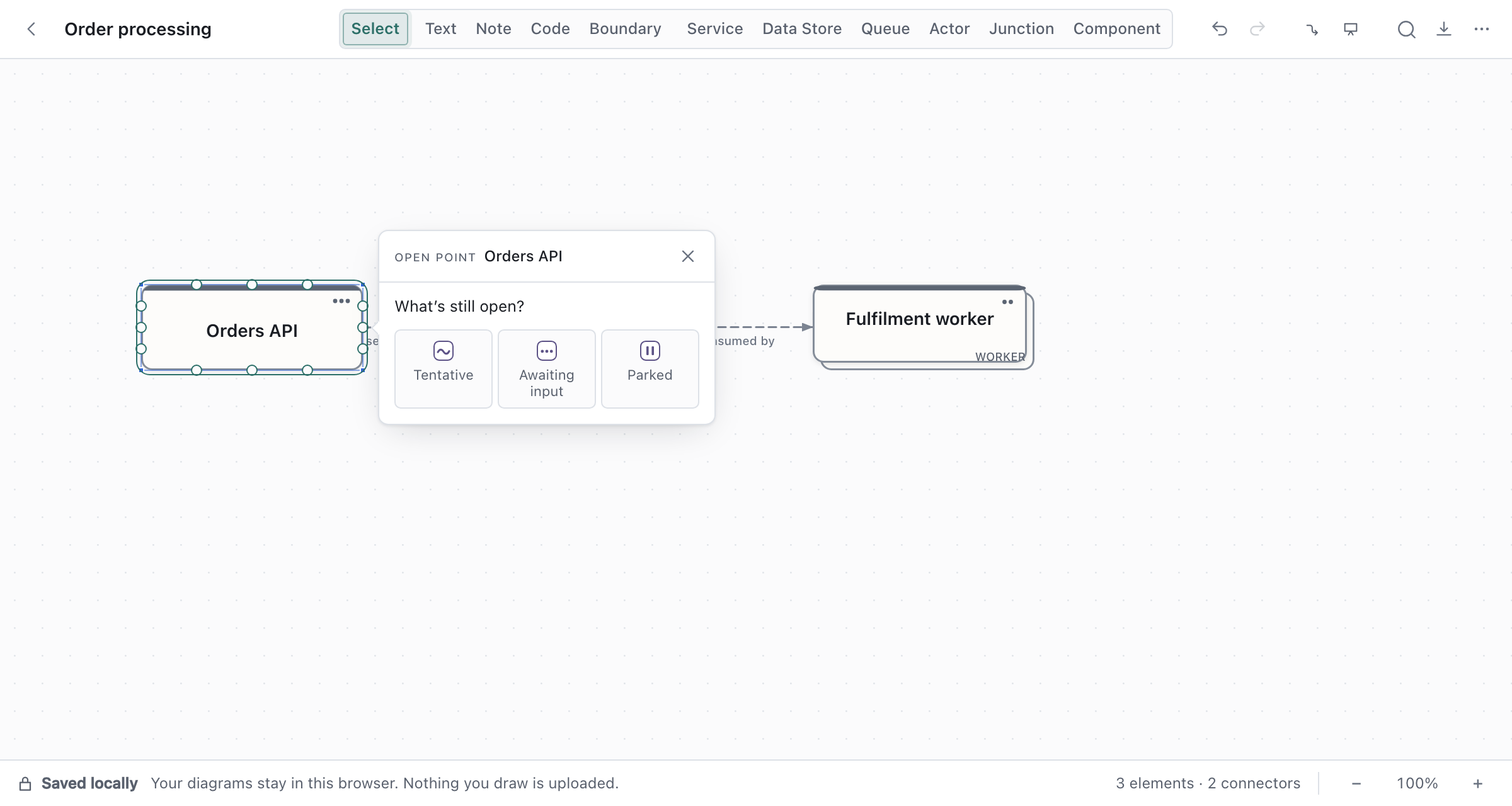Click the 100% zoom level

[1417, 784]
